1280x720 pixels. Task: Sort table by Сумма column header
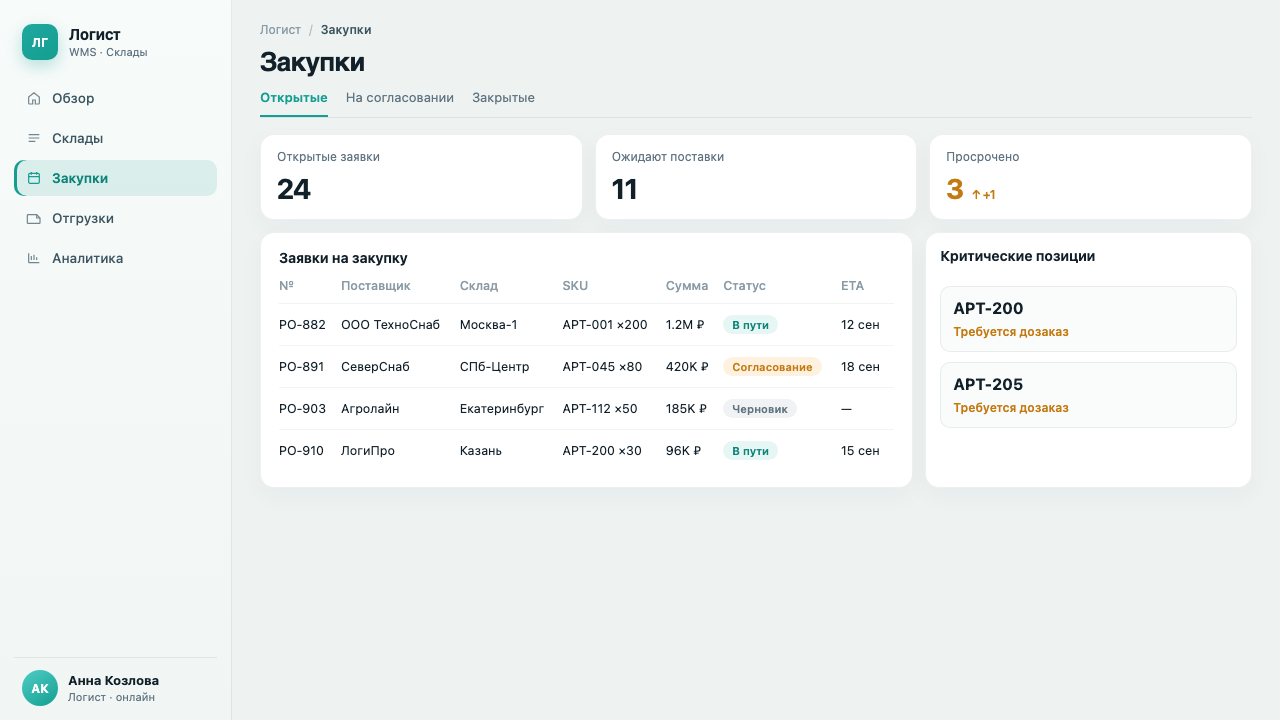pos(687,286)
